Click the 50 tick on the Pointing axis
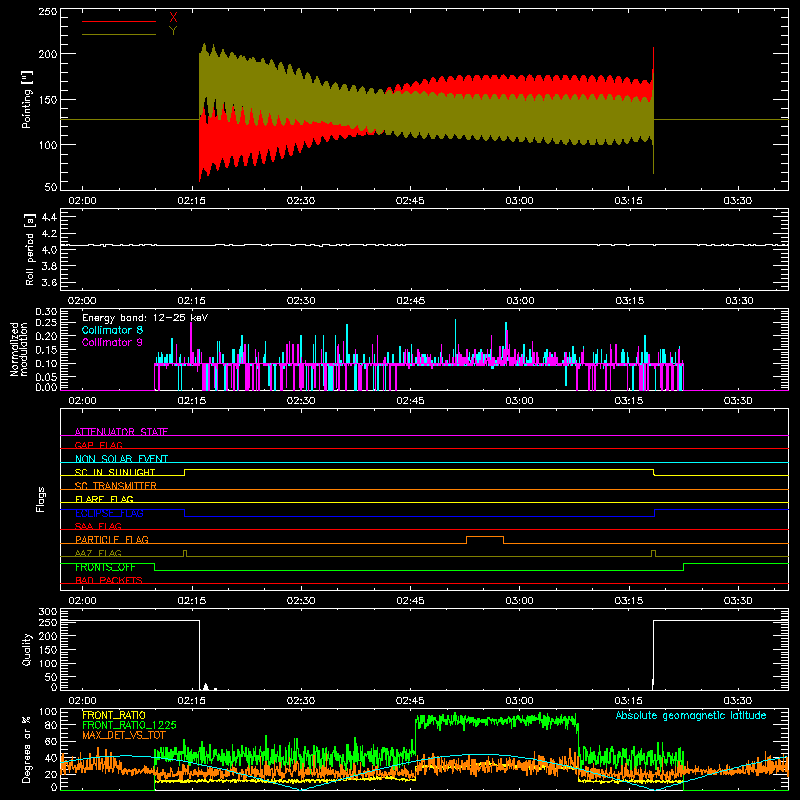 coord(51,187)
